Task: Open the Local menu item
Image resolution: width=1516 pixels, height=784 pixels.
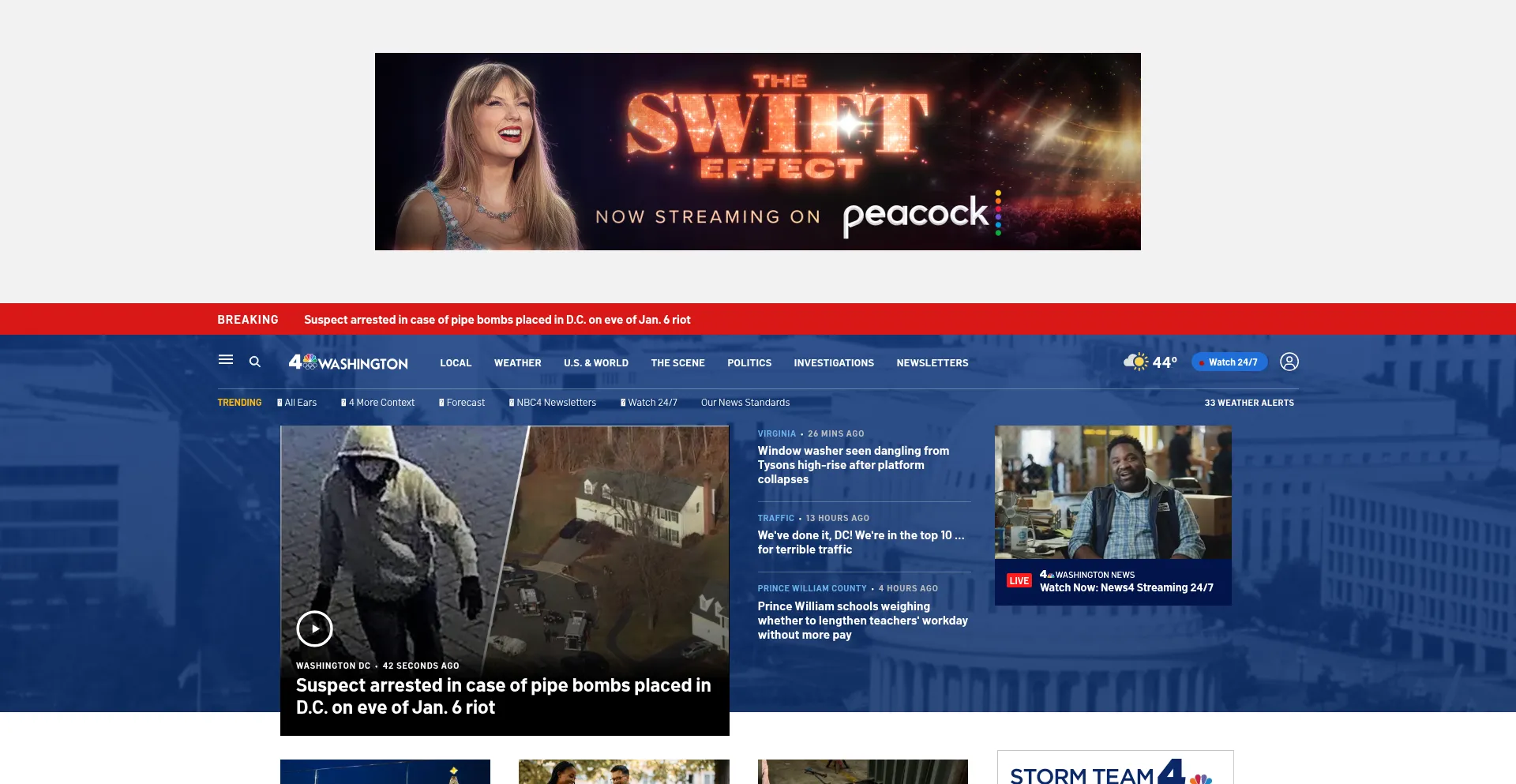Action: 456,363
